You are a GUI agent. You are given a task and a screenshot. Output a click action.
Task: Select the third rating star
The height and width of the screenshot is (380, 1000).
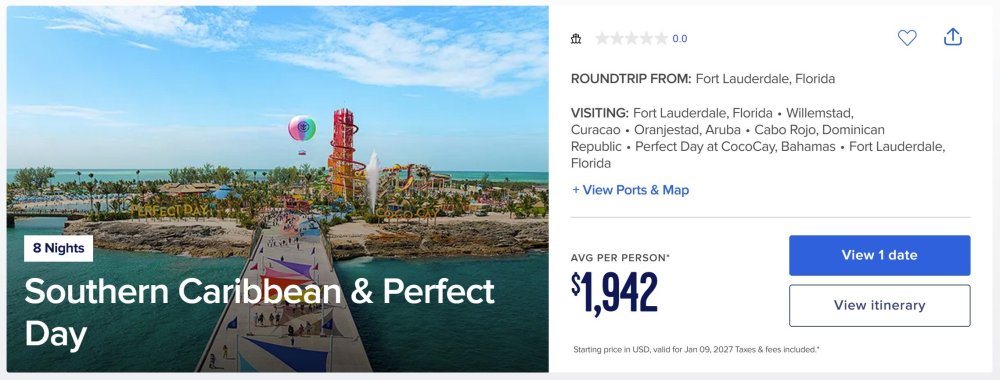[631, 38]
